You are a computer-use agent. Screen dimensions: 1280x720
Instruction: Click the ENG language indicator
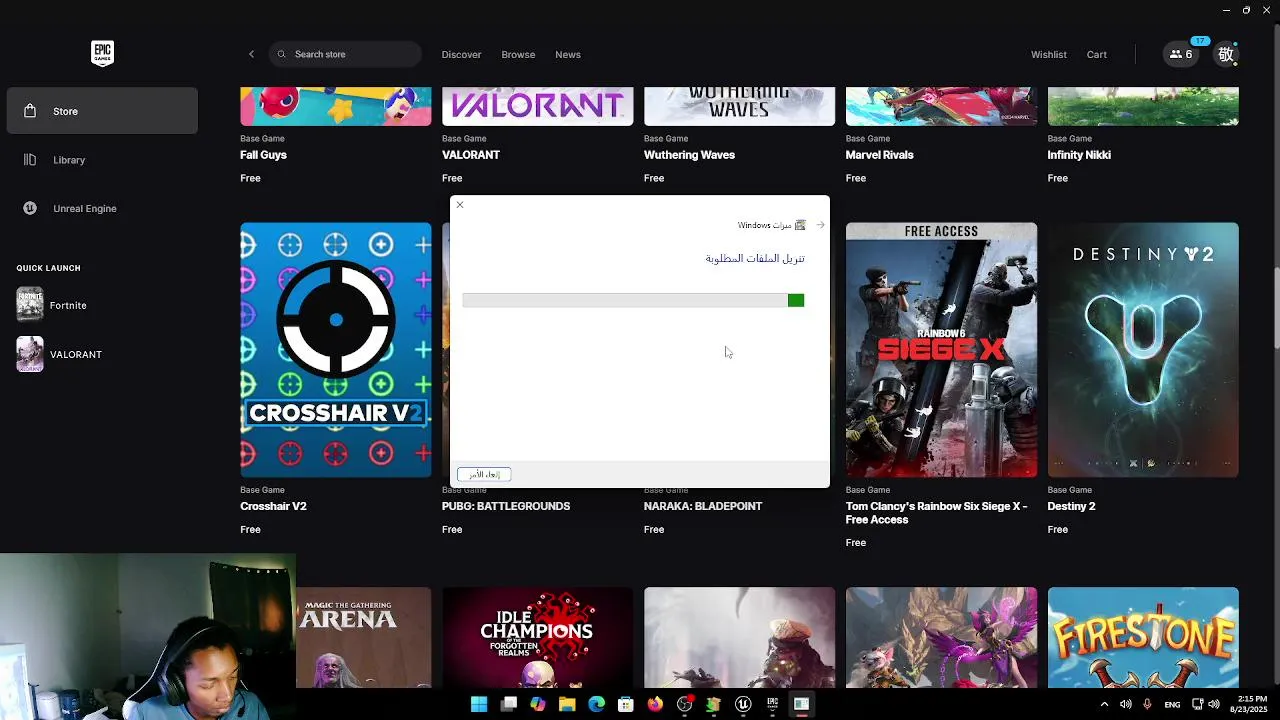click(1172, 704)
